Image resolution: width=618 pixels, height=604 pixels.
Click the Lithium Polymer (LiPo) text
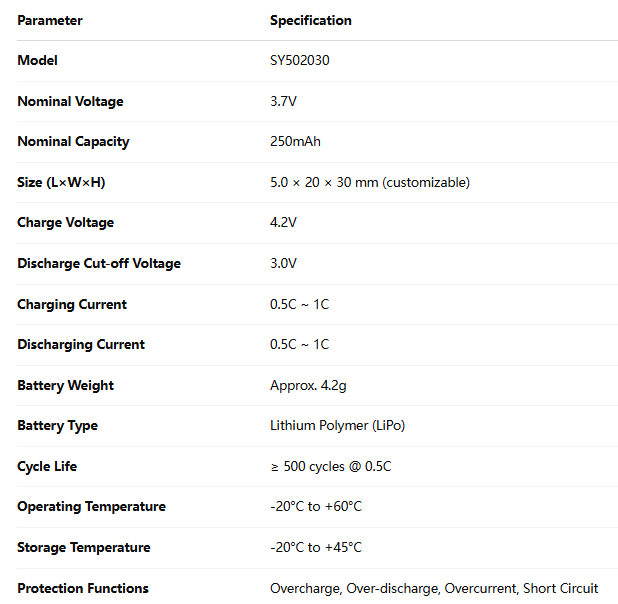(x=337, y=426)
